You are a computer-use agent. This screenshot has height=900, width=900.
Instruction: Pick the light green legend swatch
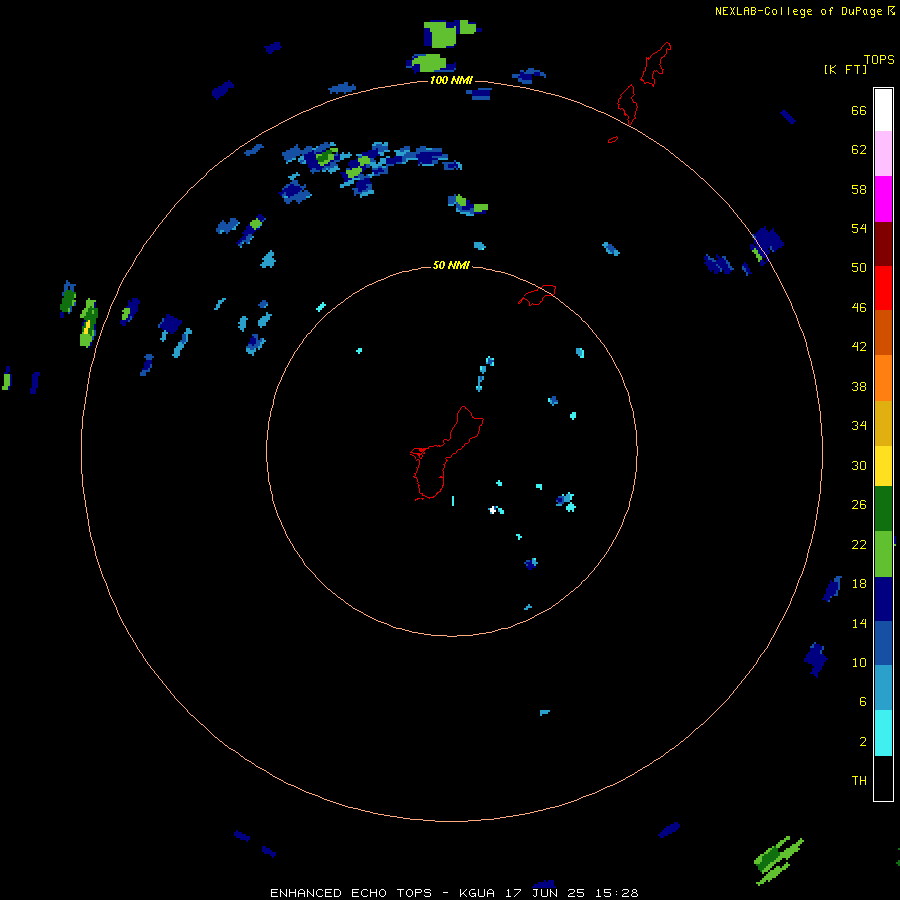pyautogui.click(x=883, y=554)
